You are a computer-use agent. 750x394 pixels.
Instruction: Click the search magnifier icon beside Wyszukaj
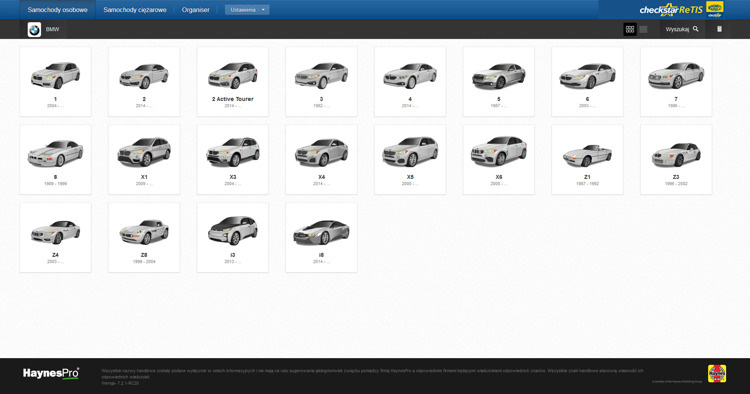point(695,29)
